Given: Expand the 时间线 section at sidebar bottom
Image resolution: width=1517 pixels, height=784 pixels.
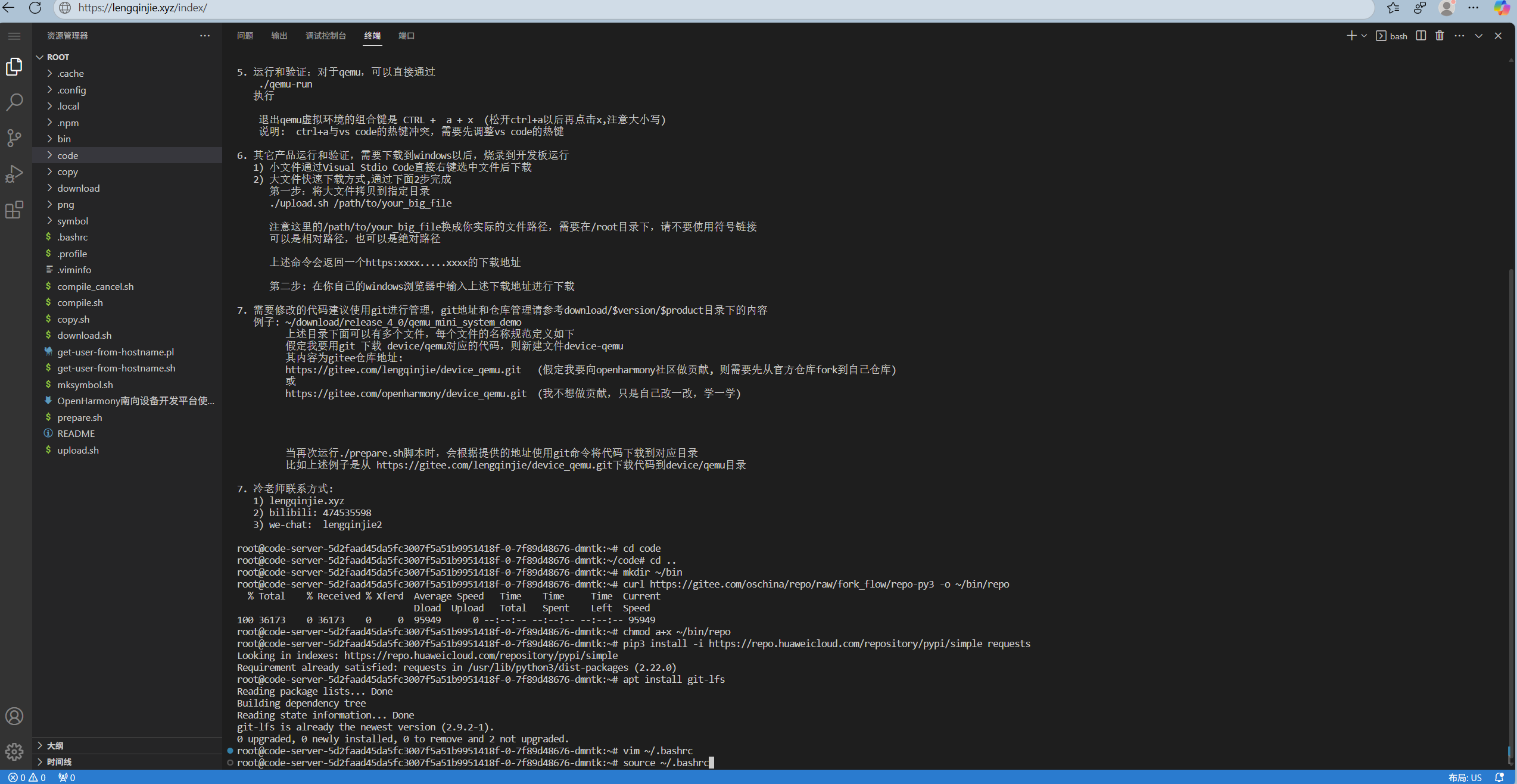Looking at the screenshot, I should point(59,761).
